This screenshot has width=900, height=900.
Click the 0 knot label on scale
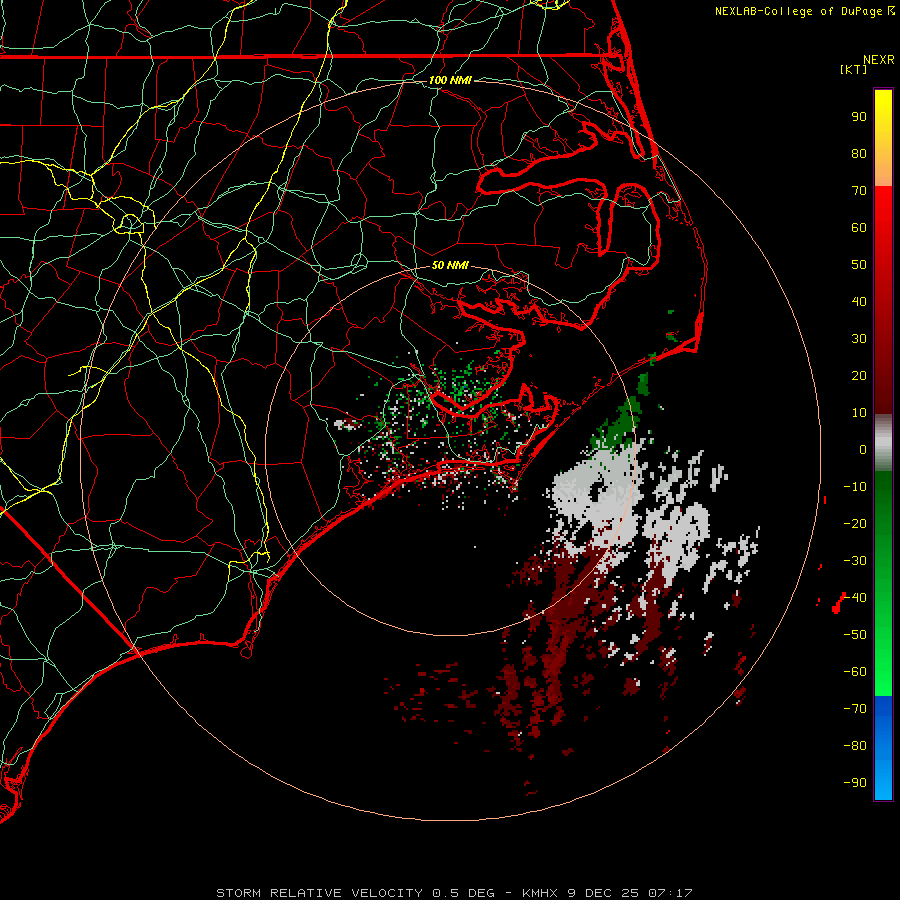(863, 449)
